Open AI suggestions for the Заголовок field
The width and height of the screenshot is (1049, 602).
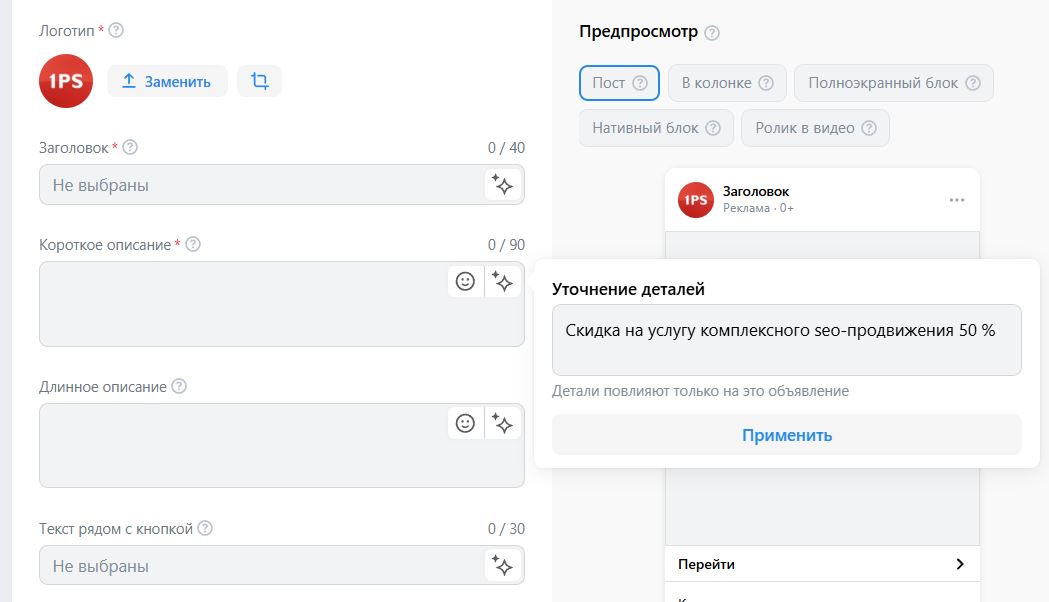tap(504, 185)
